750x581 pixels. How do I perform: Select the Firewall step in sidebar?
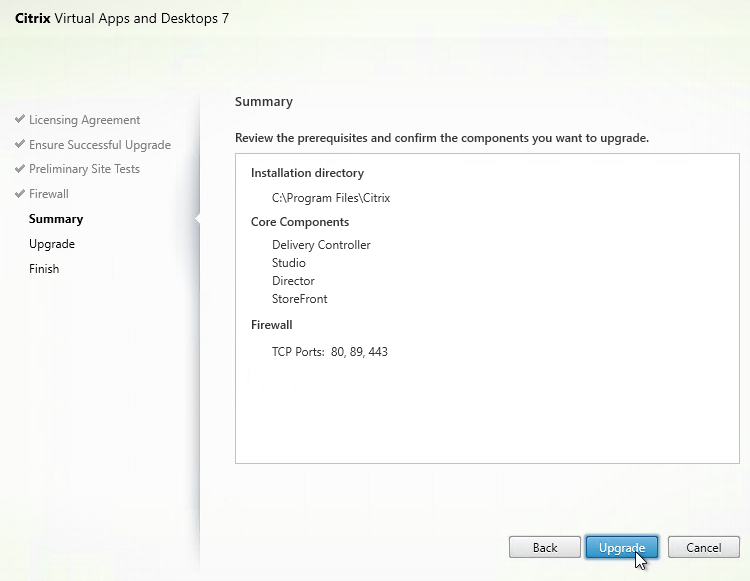coord(49,194)
